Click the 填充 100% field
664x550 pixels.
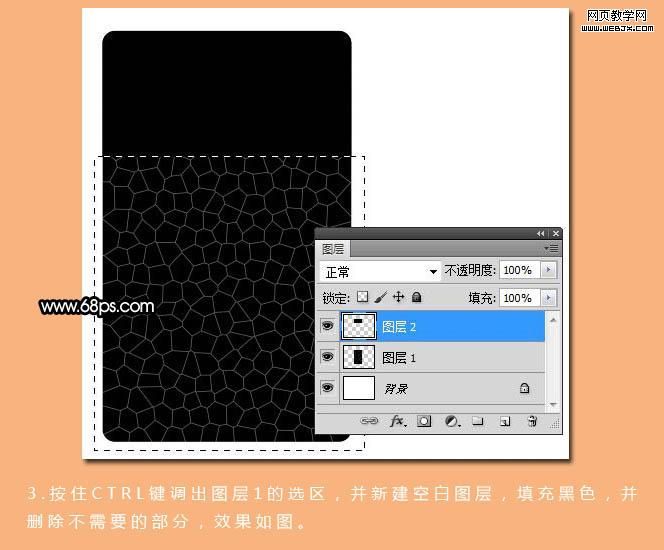click(520, 298)
